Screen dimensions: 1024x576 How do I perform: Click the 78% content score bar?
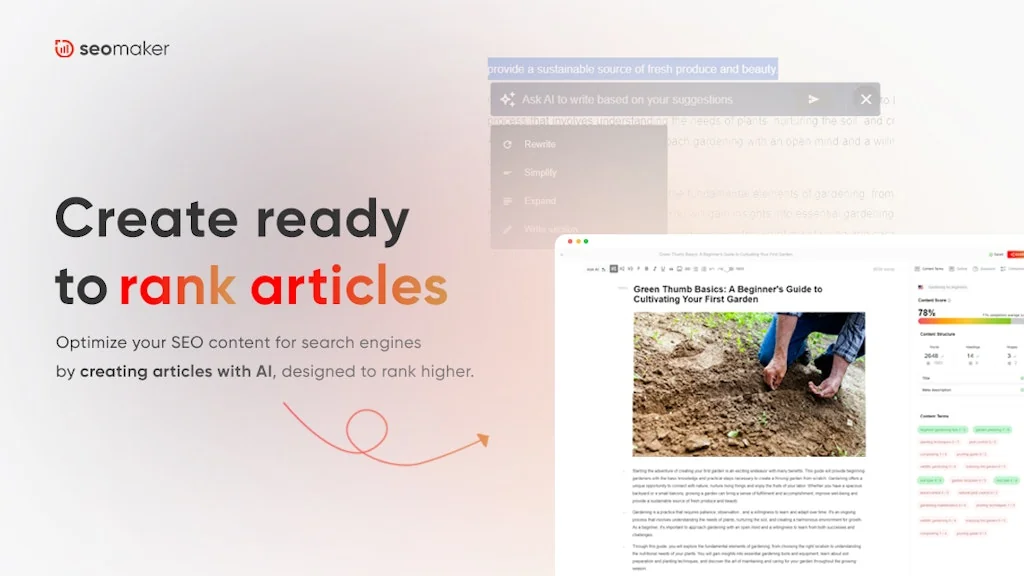click(x=971, y=321)
